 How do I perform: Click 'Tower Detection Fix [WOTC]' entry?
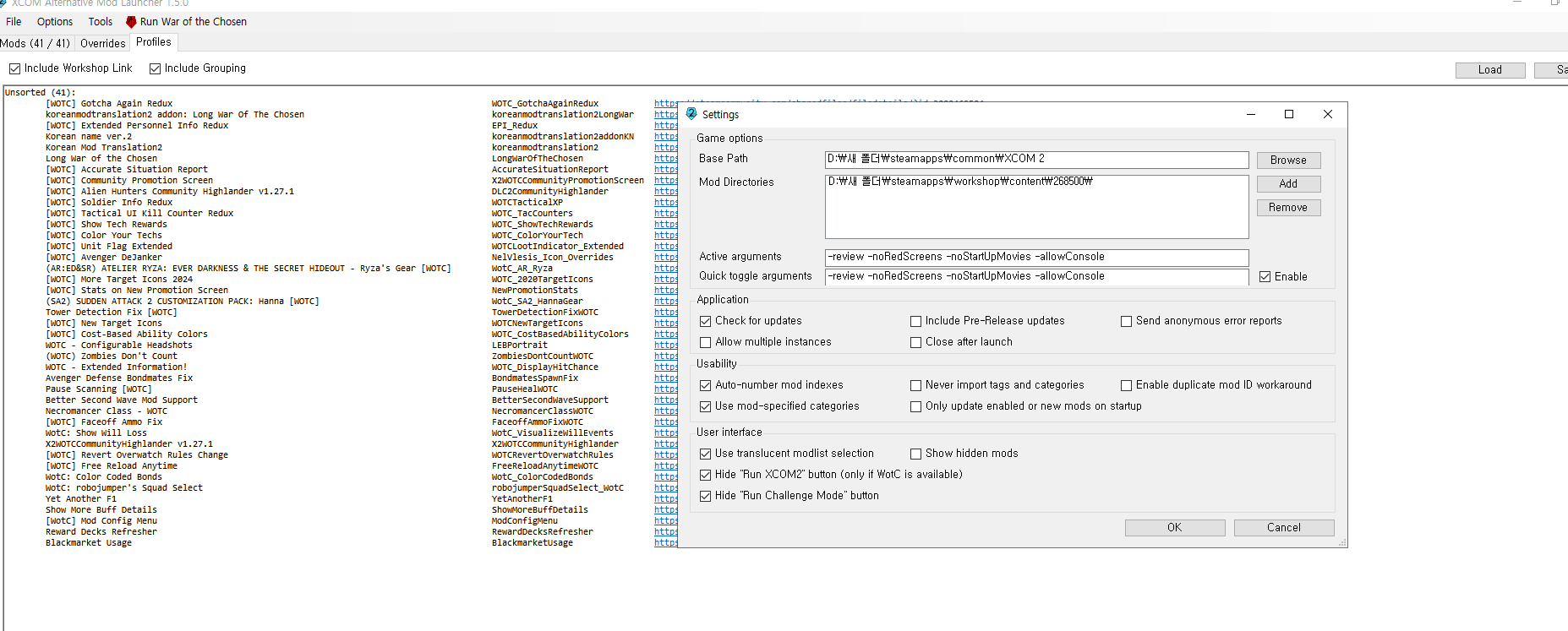point(112,313)
